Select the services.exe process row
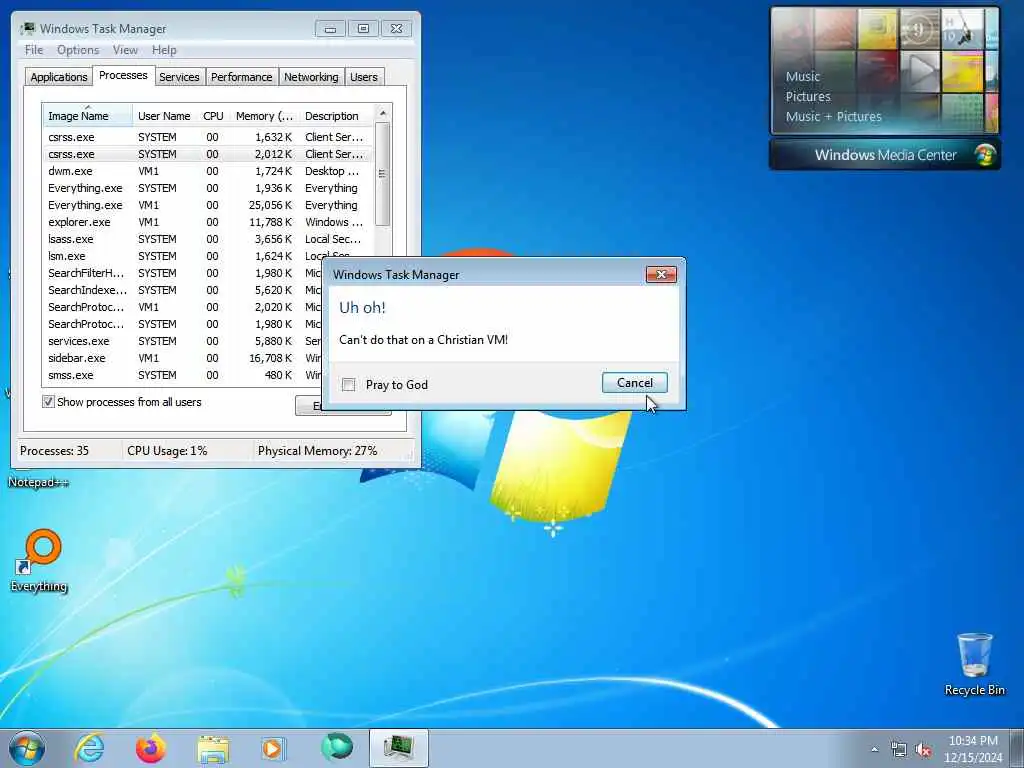 [x=183, y=341]
